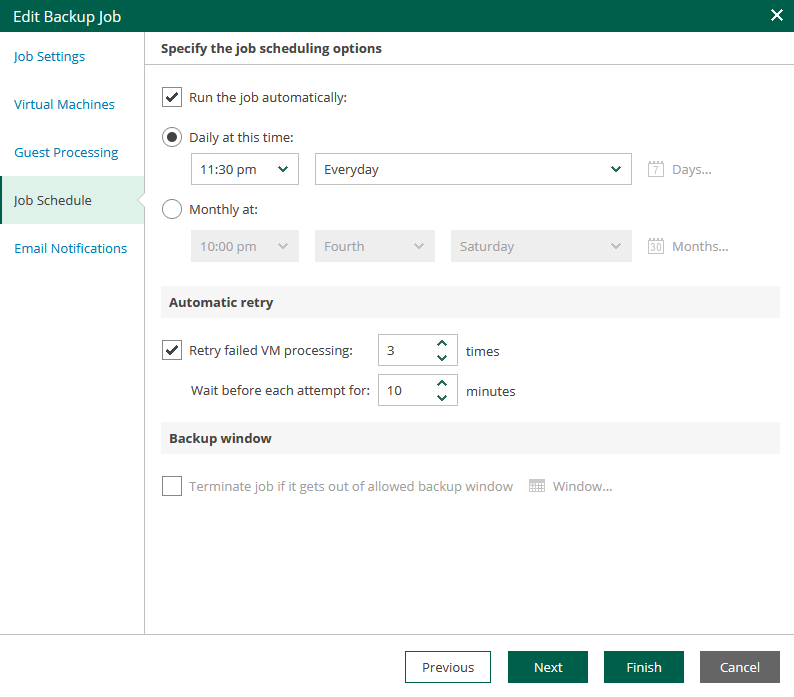Decrease wait minutes with down arrow

coord(442,398)
